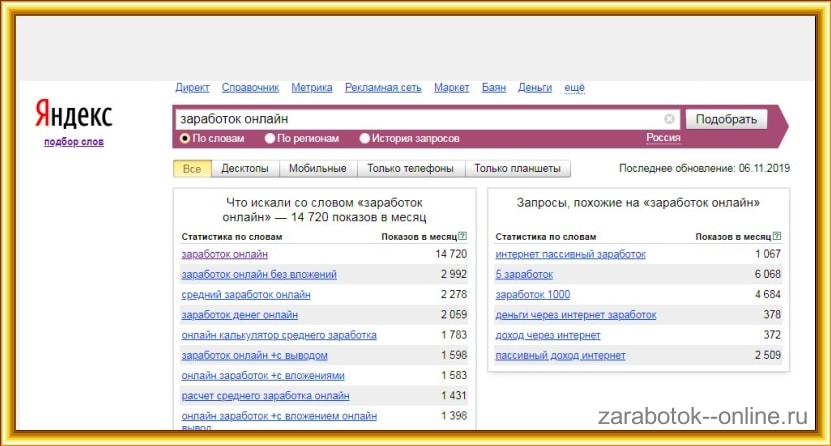Click the Яндекс logo

pos(73,114)
